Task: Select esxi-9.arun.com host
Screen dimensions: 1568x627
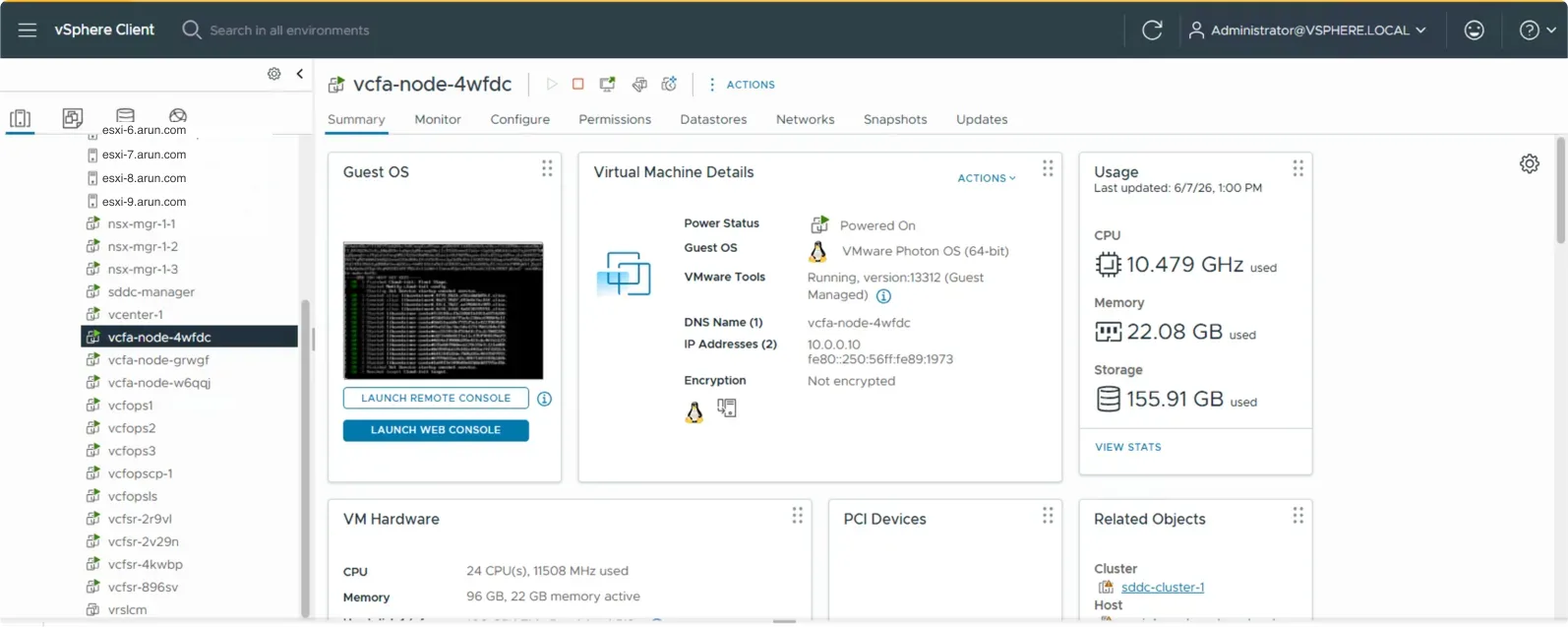Action: click(x=144, y=202)
